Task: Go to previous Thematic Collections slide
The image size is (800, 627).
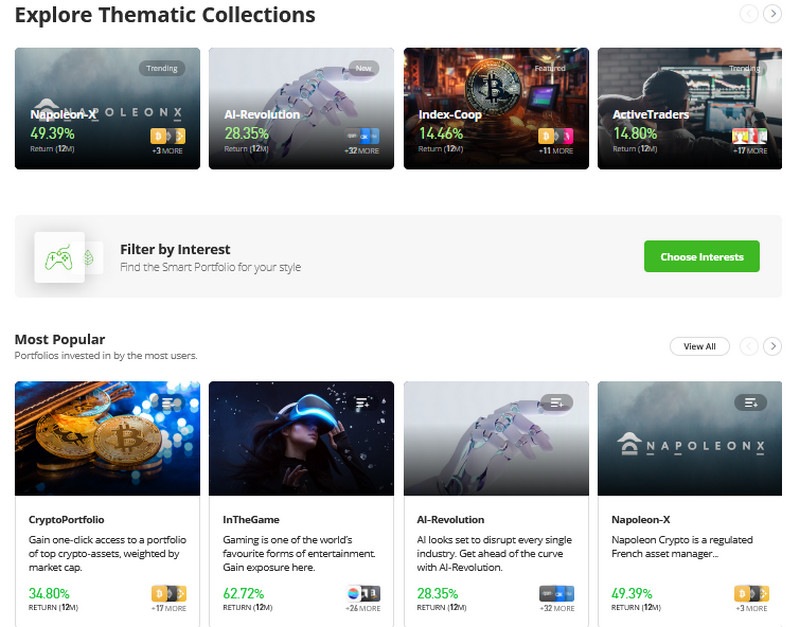Action: click(x=749, y=14)
